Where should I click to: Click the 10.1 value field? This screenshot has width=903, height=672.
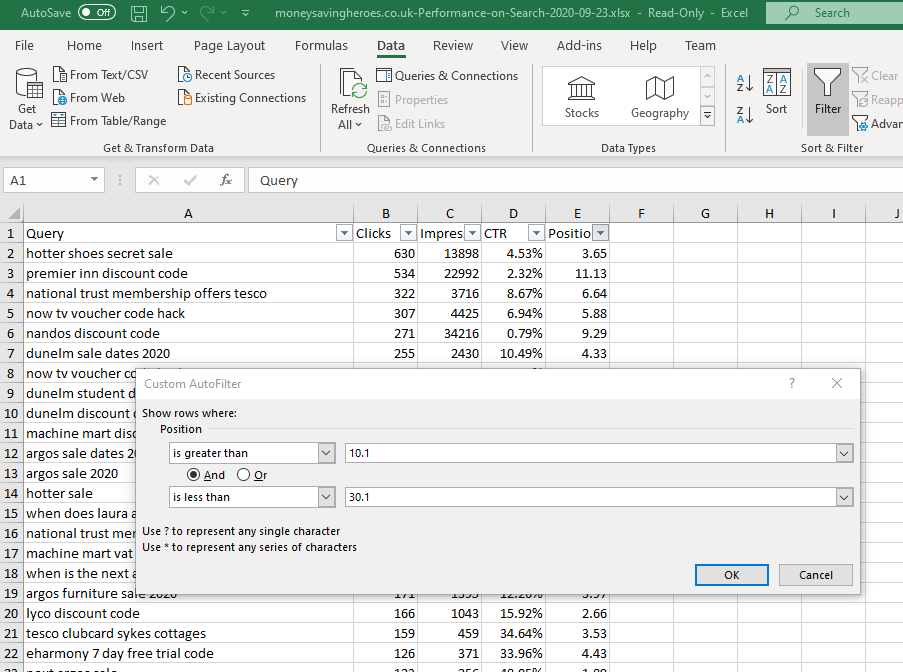click(x=591, y=453)
